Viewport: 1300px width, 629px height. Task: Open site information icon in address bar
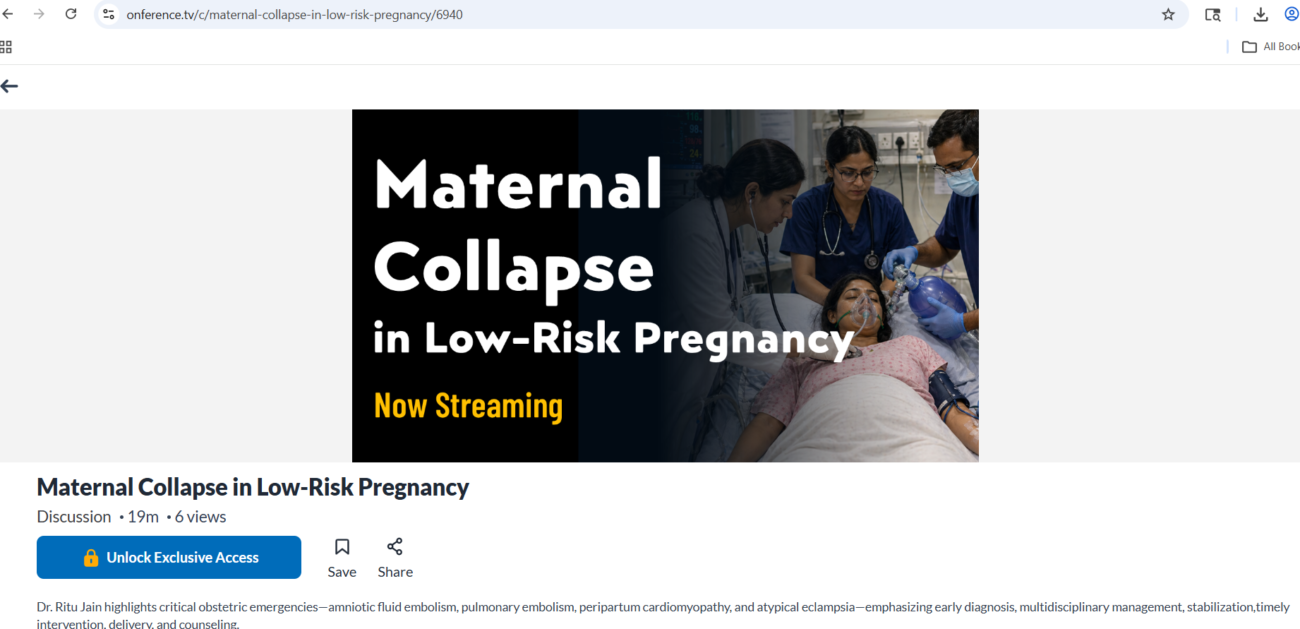pos(109,14)
